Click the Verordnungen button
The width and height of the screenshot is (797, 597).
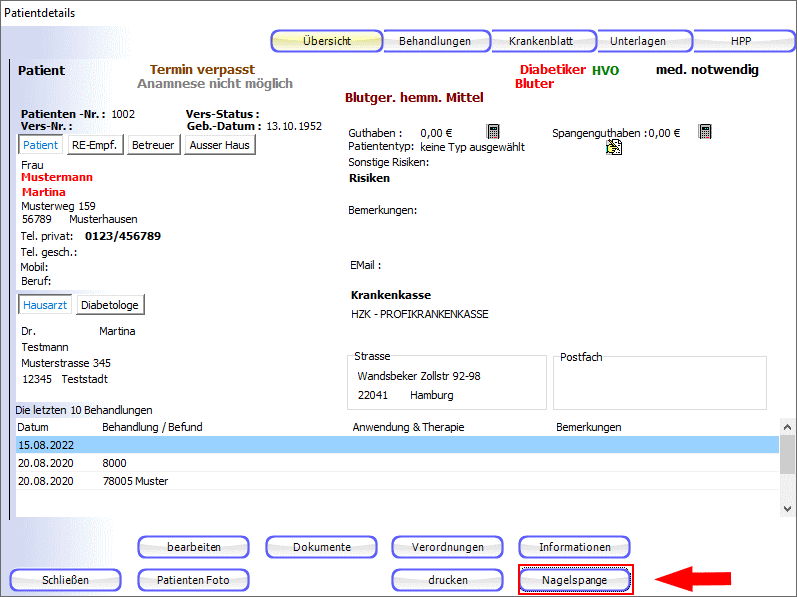[448, 547]
